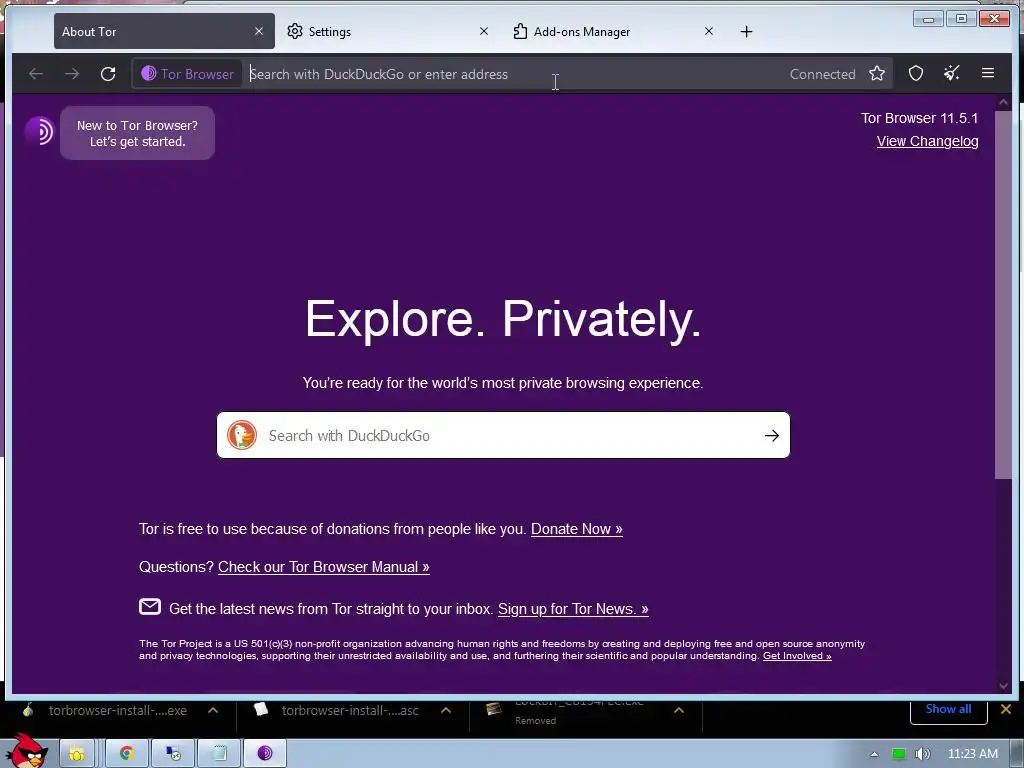
Task: Open a new tab with plus
Action: [x=746, y=31]
